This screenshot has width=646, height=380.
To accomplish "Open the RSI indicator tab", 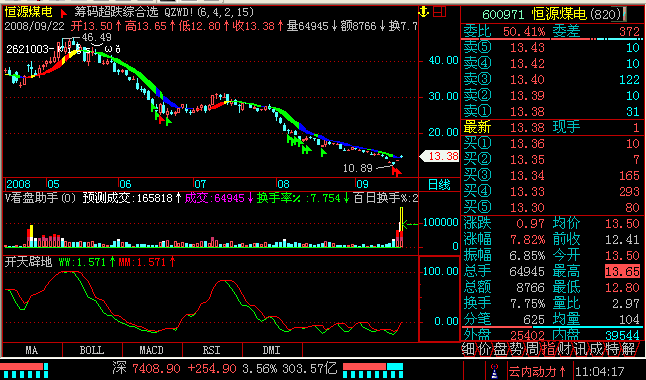I will 212,350.
